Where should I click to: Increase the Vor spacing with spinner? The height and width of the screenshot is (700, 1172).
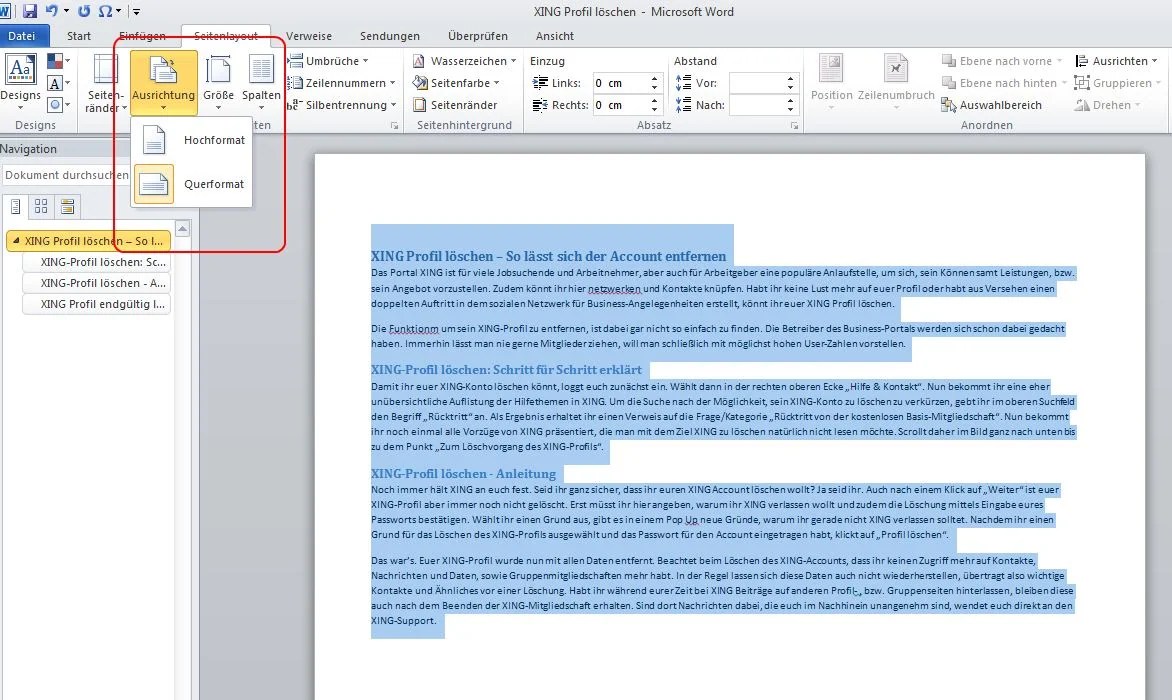pyautogui.click(x=791, y=78)
